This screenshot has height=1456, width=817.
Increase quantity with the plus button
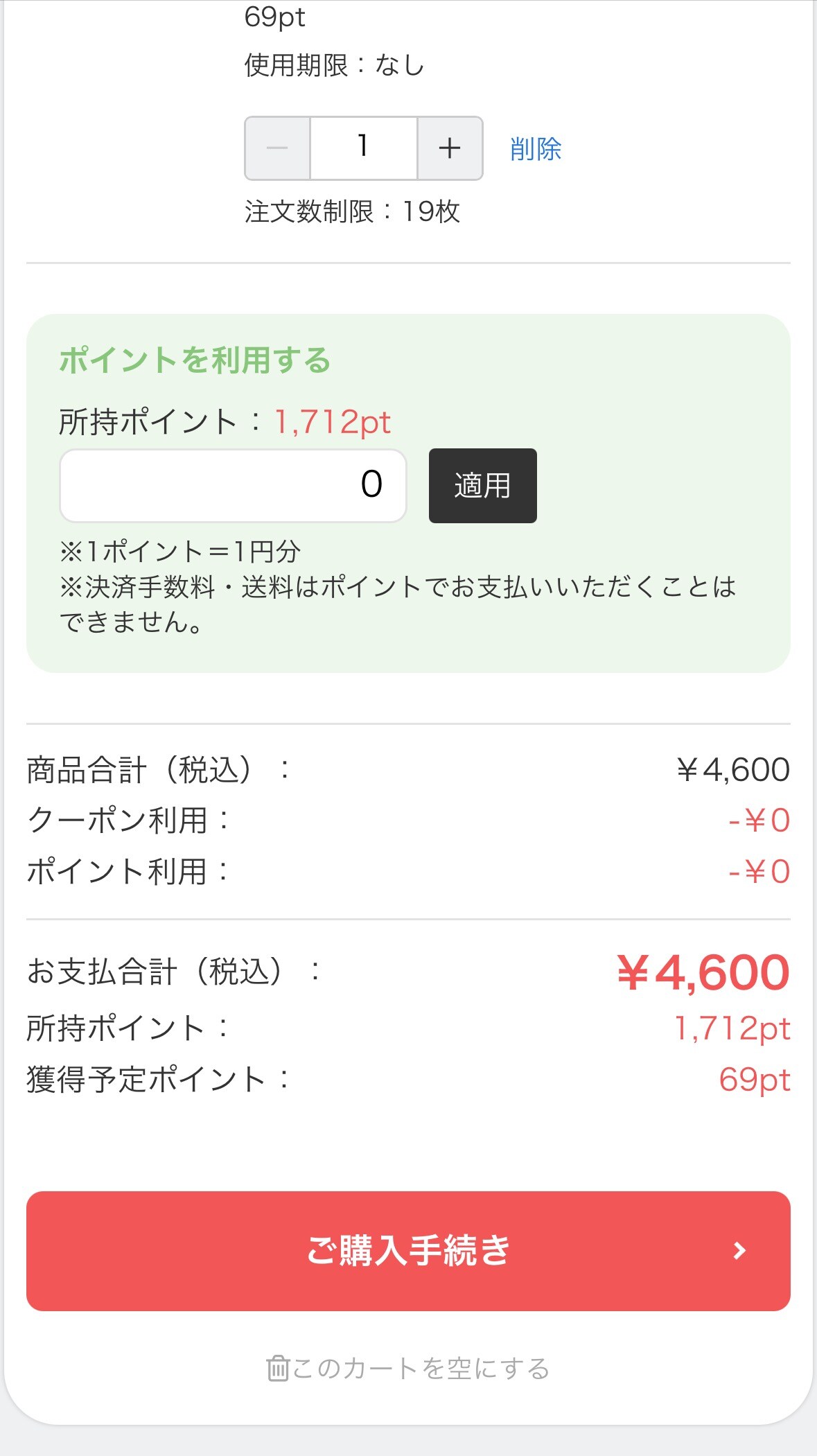tap(450, 148)
